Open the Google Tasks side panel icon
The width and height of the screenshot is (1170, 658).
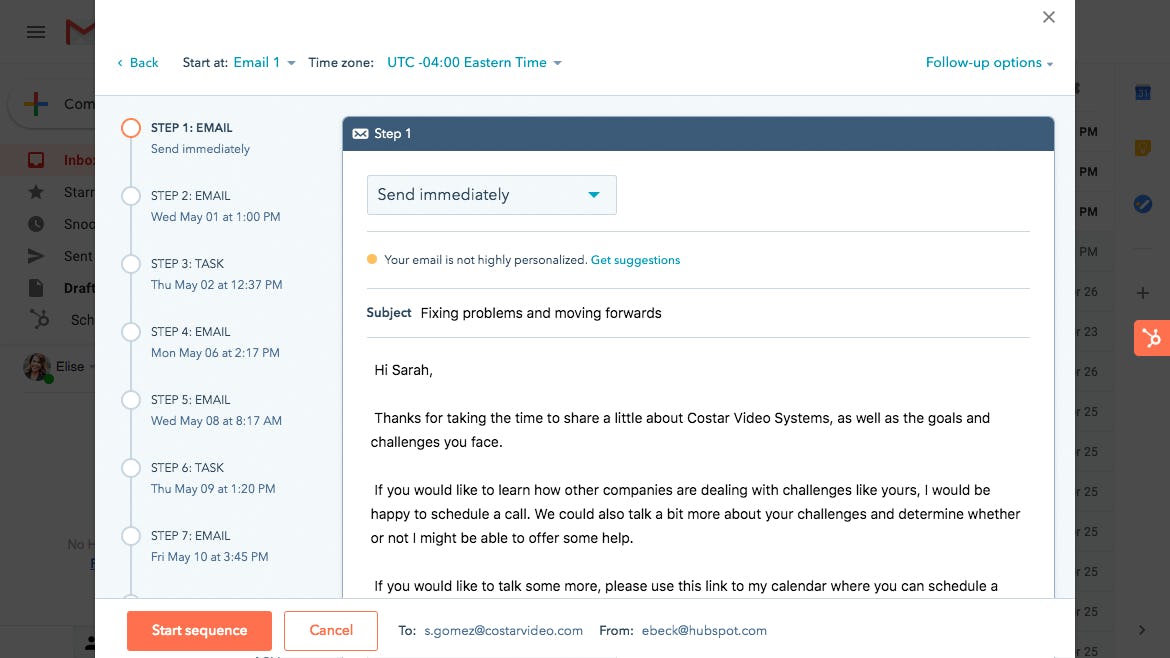1143,204
